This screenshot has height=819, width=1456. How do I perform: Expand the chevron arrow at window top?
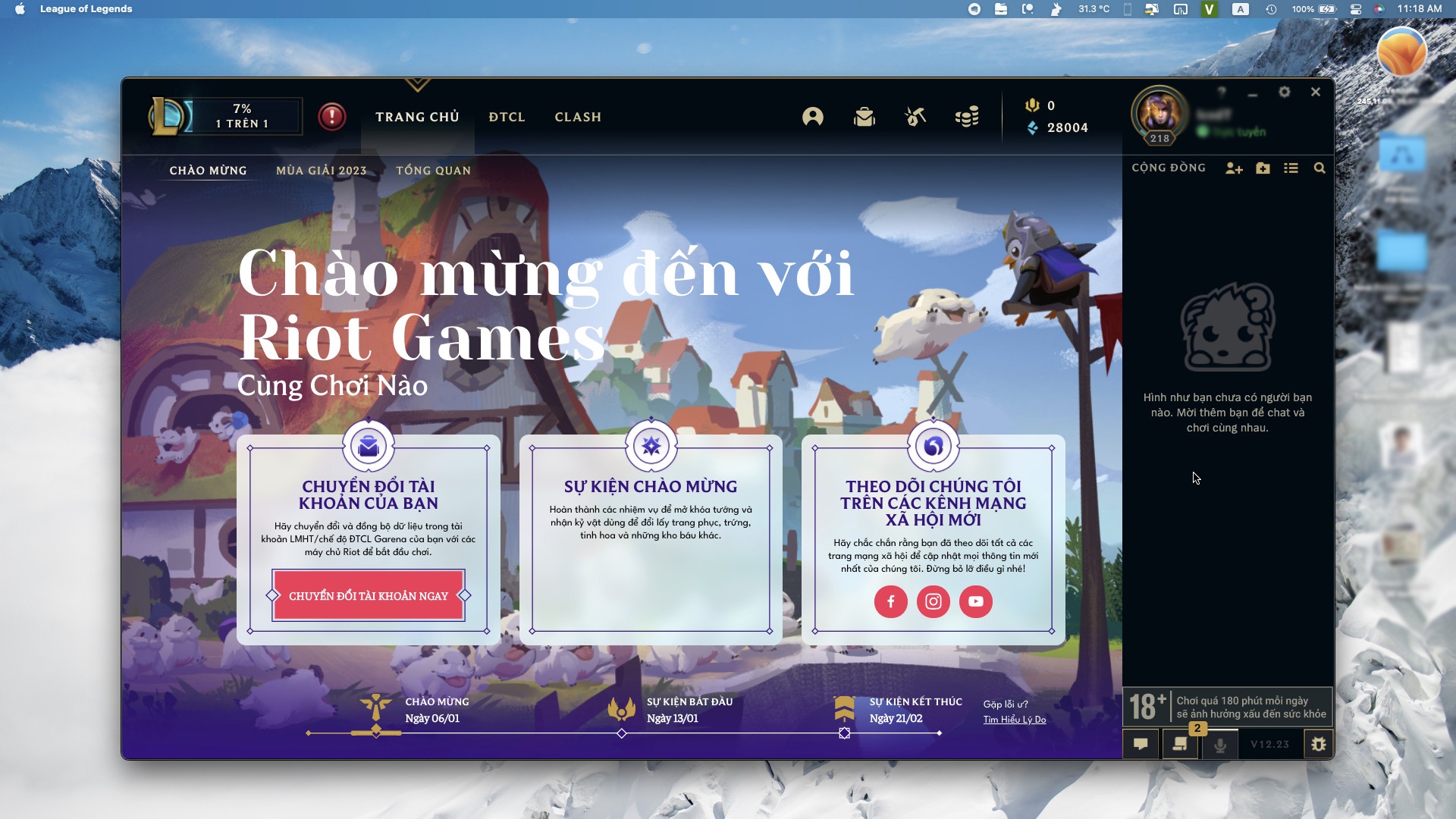[x=418, y=84]
